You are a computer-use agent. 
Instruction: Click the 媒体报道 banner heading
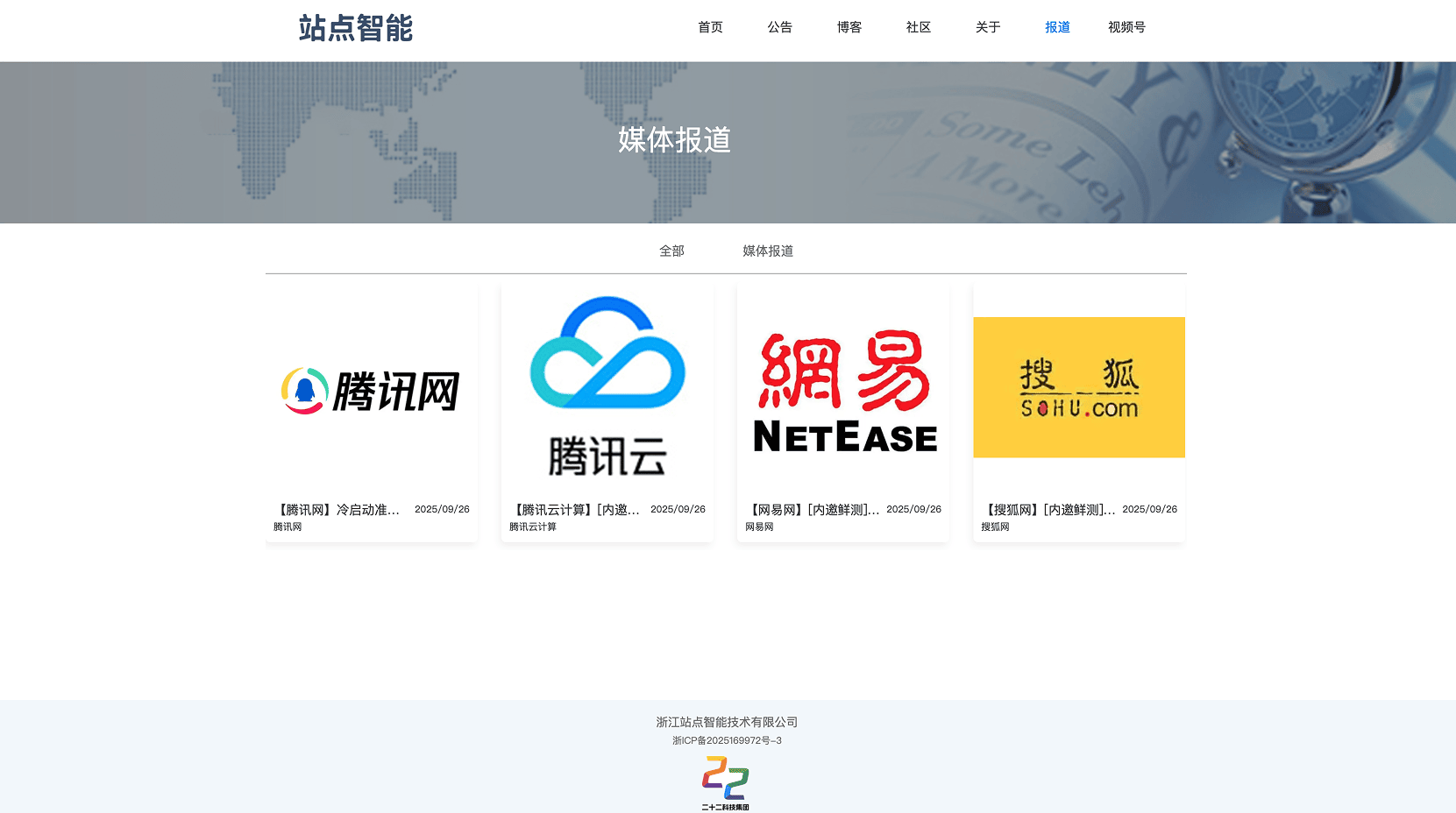674,139
